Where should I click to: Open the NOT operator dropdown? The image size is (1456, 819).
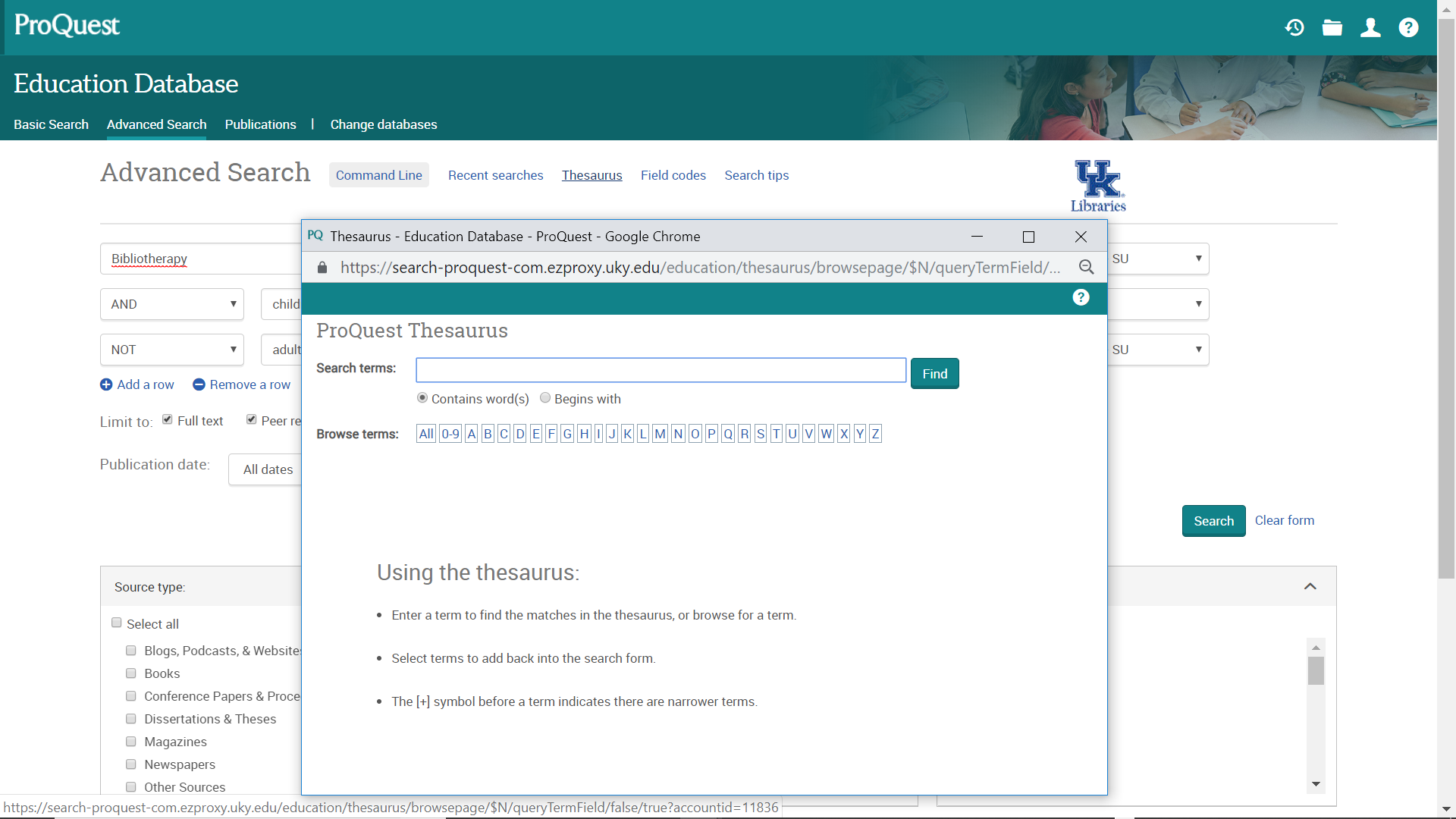pyautogui.click(x=171, y=349)
